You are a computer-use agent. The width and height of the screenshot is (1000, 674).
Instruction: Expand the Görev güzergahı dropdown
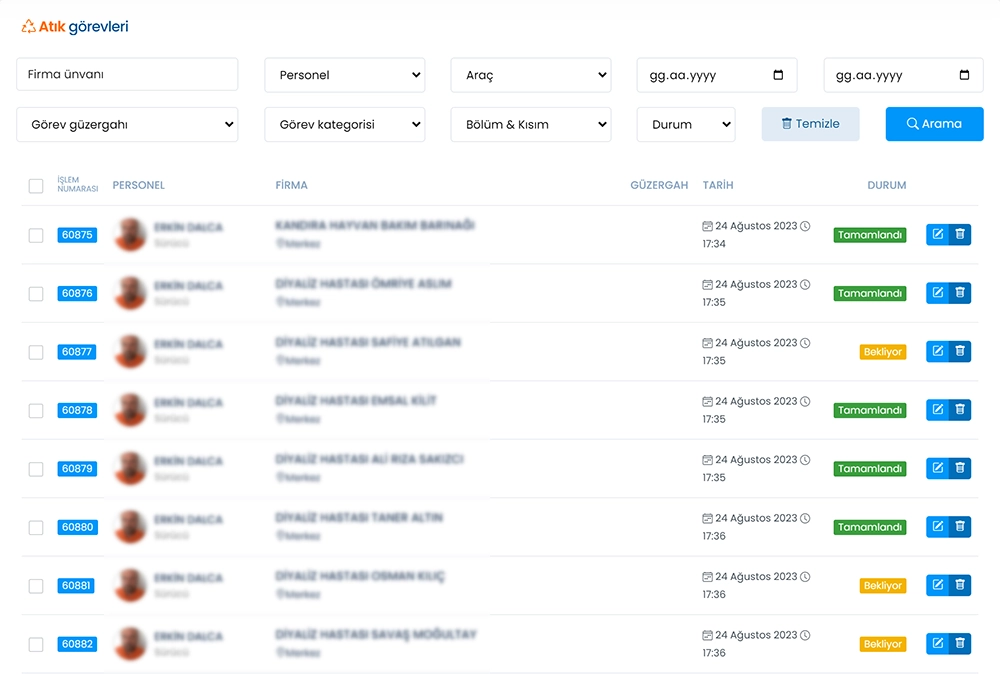[x=127, y=125]
